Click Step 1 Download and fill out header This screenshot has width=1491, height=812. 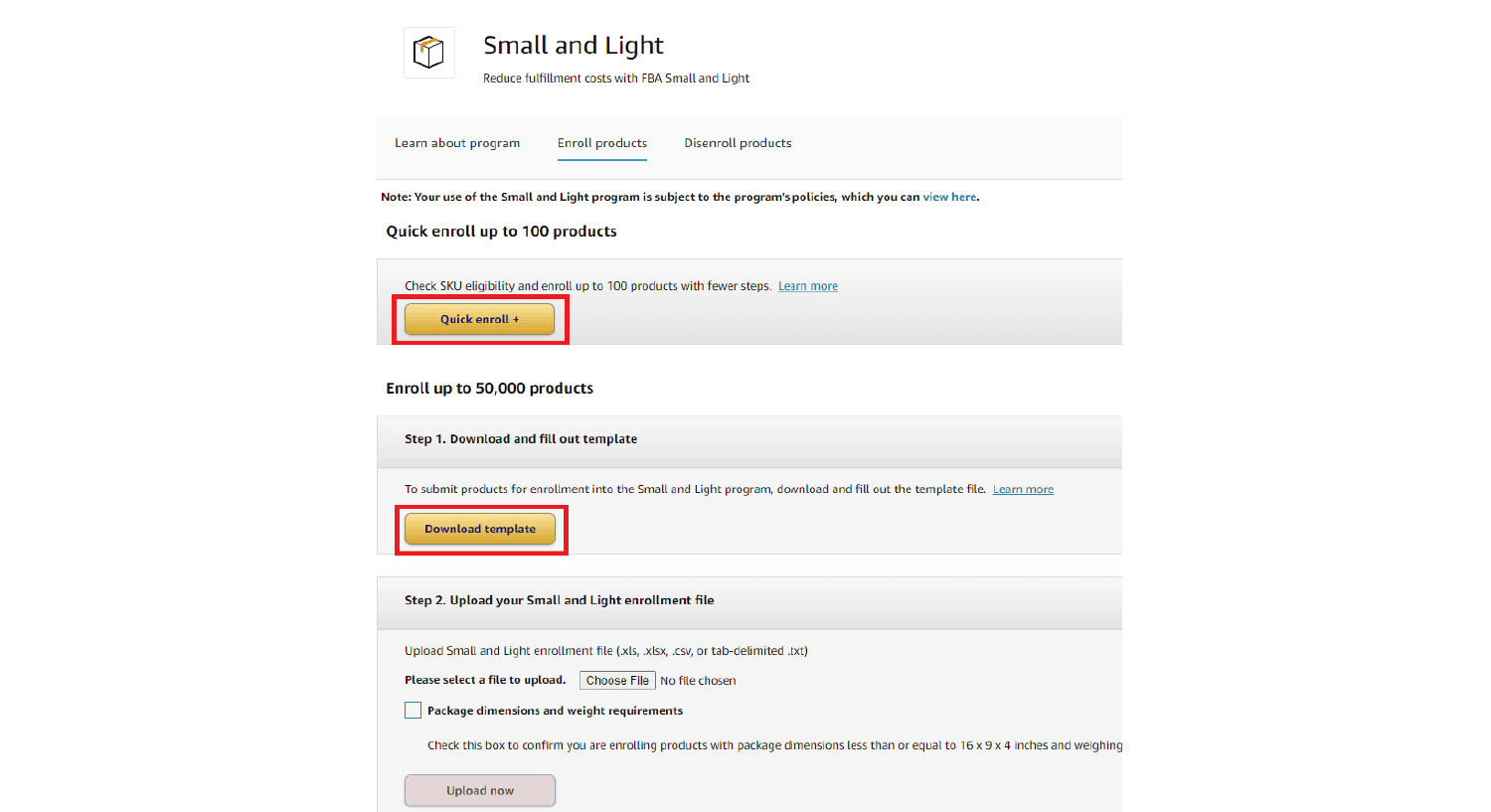(521, 438)
